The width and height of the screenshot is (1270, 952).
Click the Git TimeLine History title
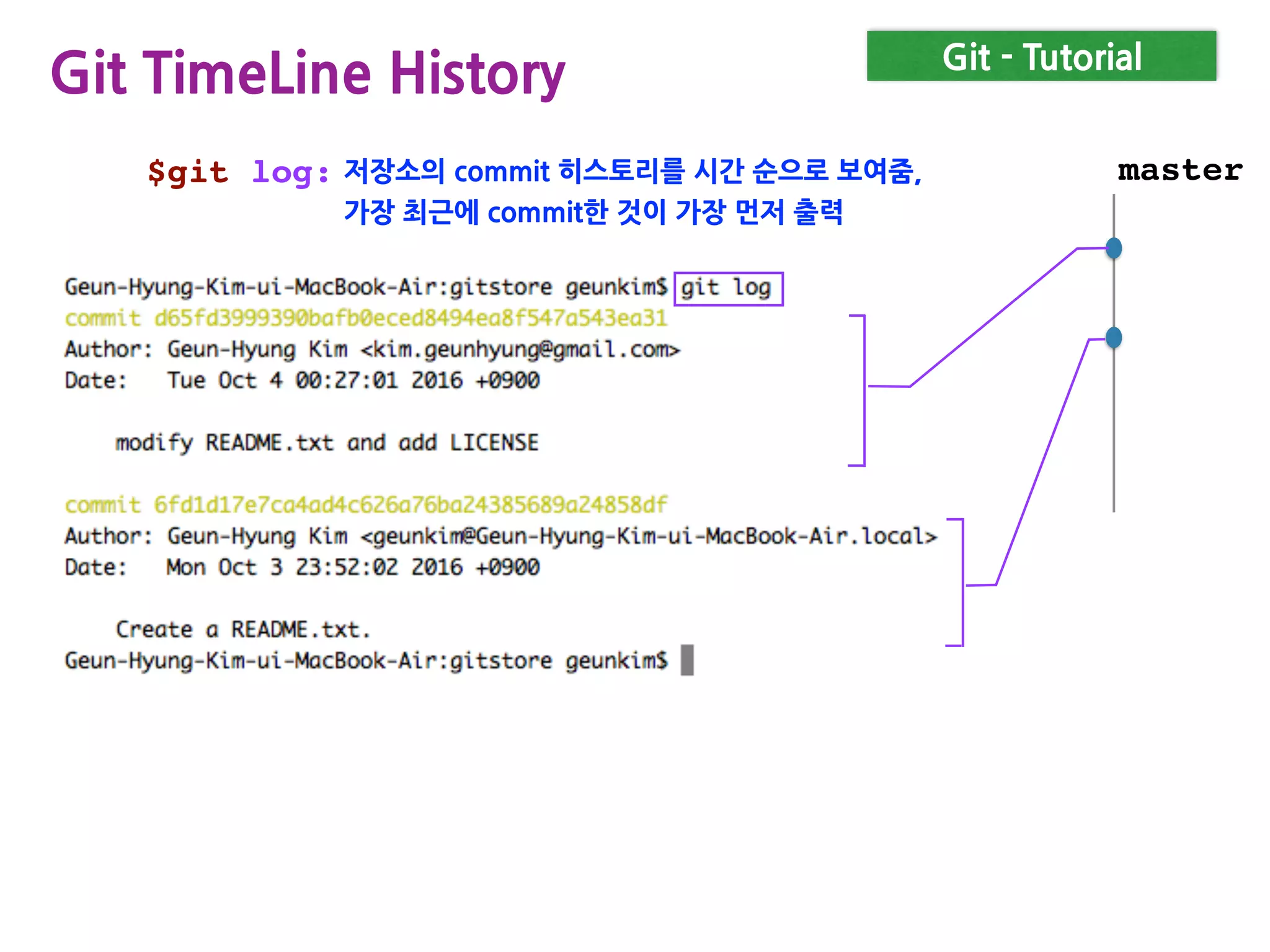308,73
